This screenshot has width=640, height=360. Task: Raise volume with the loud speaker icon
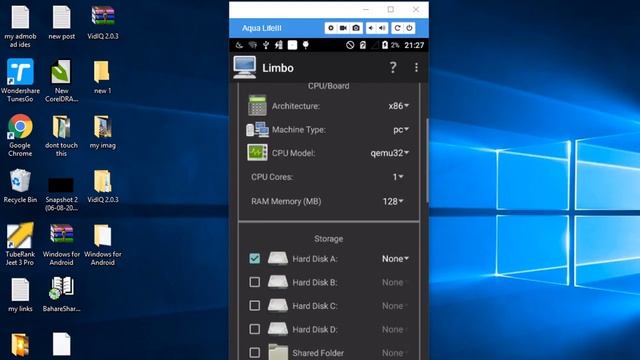point(382,28)
